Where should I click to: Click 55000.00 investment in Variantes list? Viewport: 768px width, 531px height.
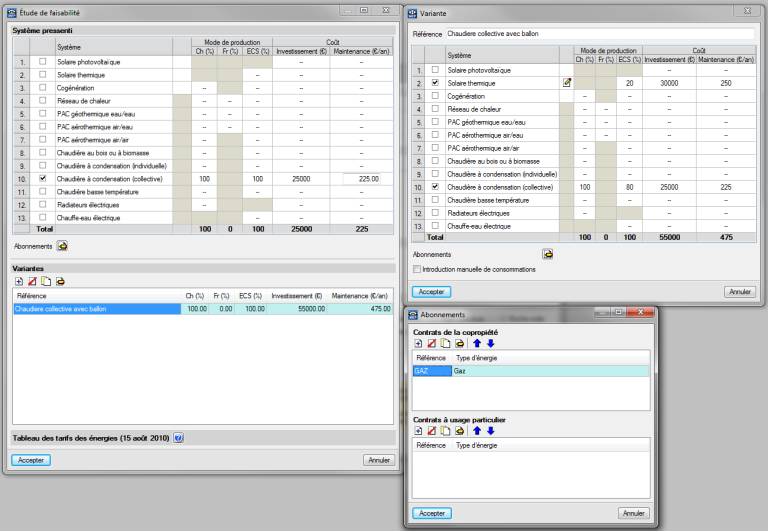pos(298,309)
